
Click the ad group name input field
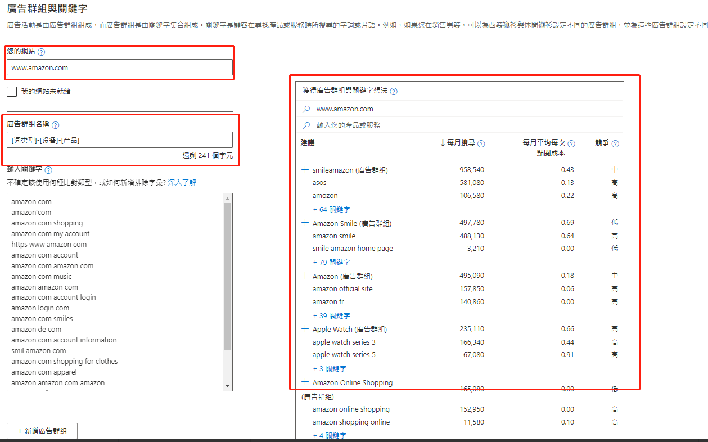click(120, 140)
